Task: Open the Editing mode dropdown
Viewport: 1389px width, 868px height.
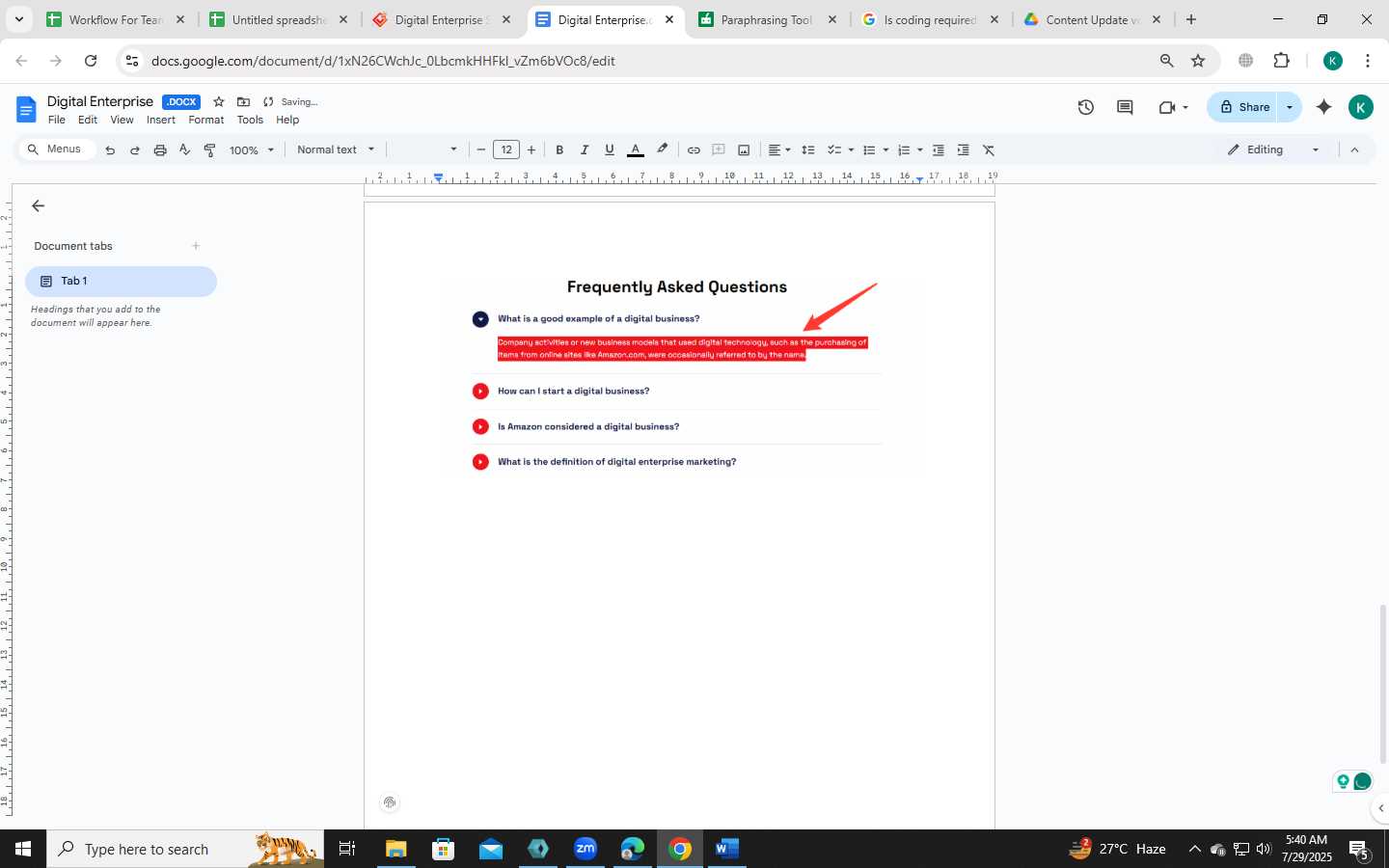Action: click(x=1273, y=150)
